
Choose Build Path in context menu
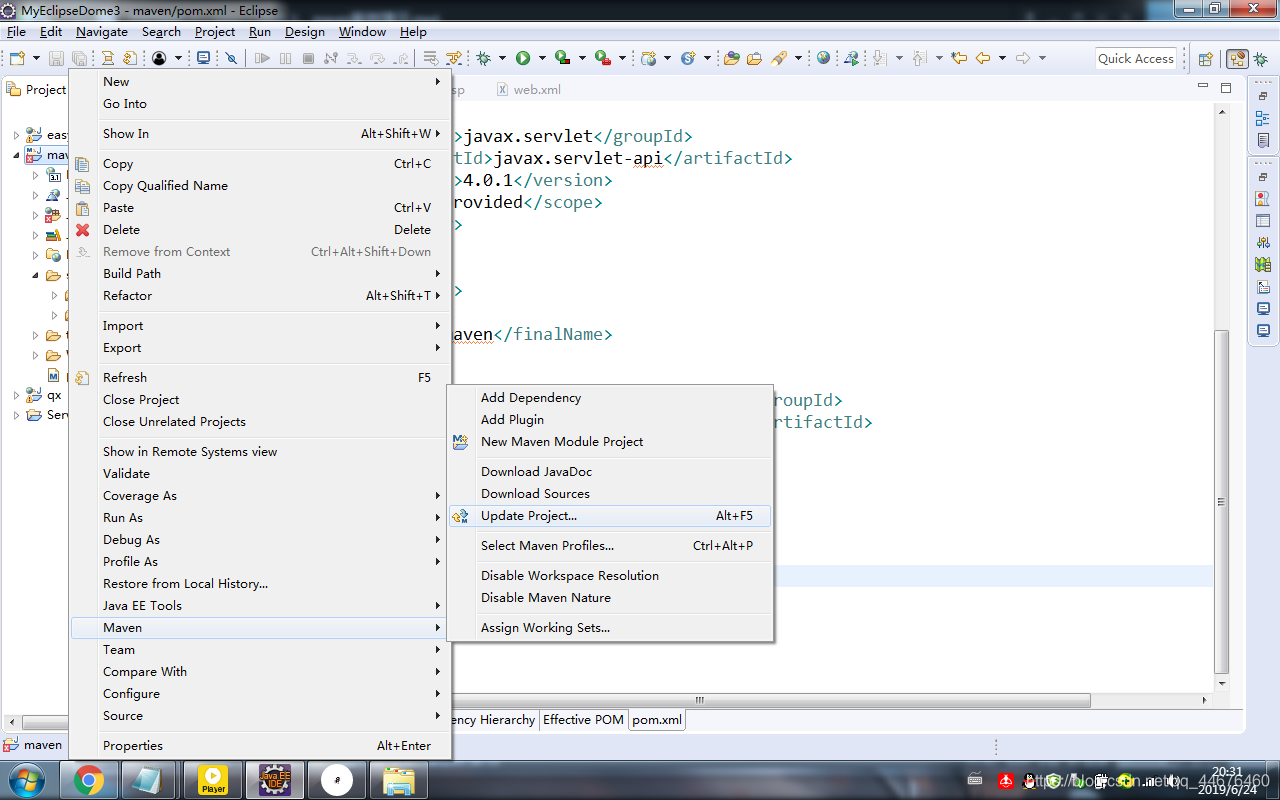pos(260,274)
